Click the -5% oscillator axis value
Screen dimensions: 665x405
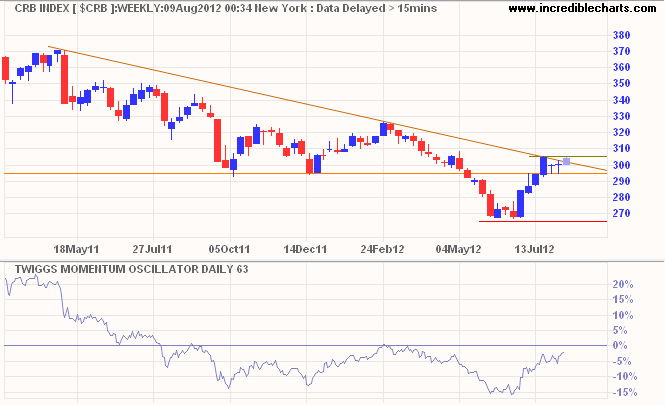tap(622, 361)
